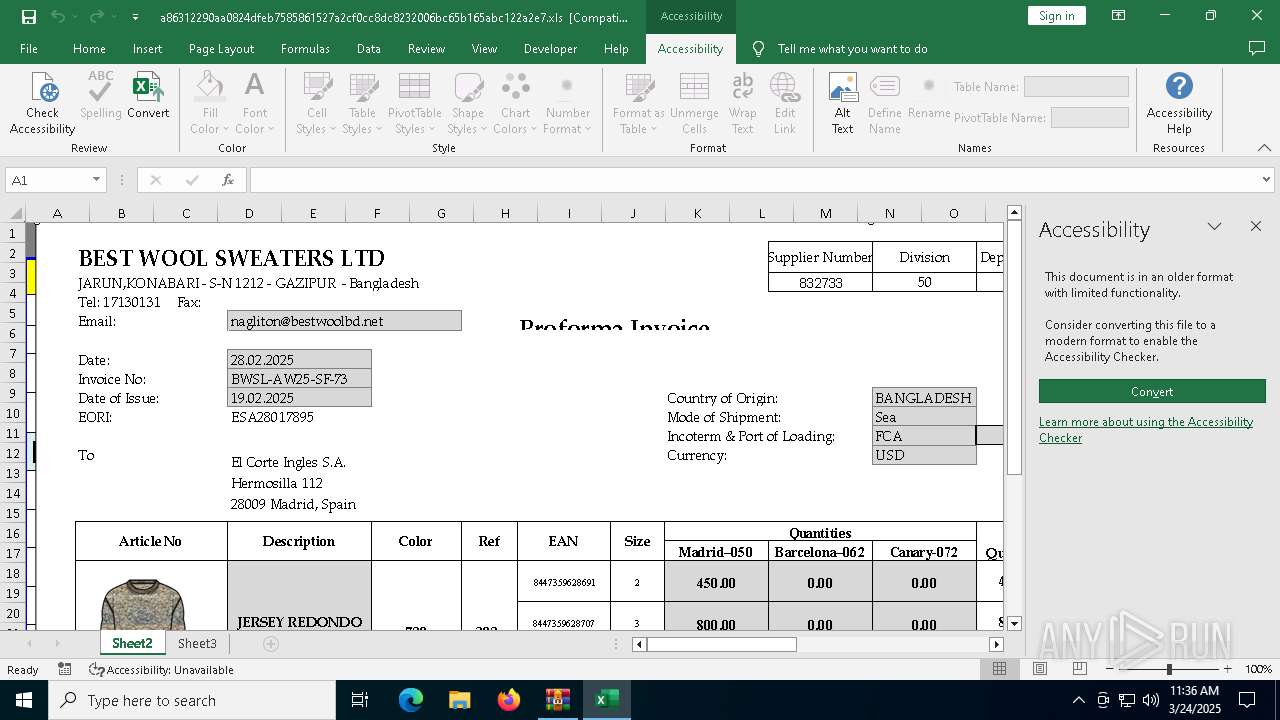Click the 100% zoom level
The image size is (1280, 720).
click(x=1258, y=670)
